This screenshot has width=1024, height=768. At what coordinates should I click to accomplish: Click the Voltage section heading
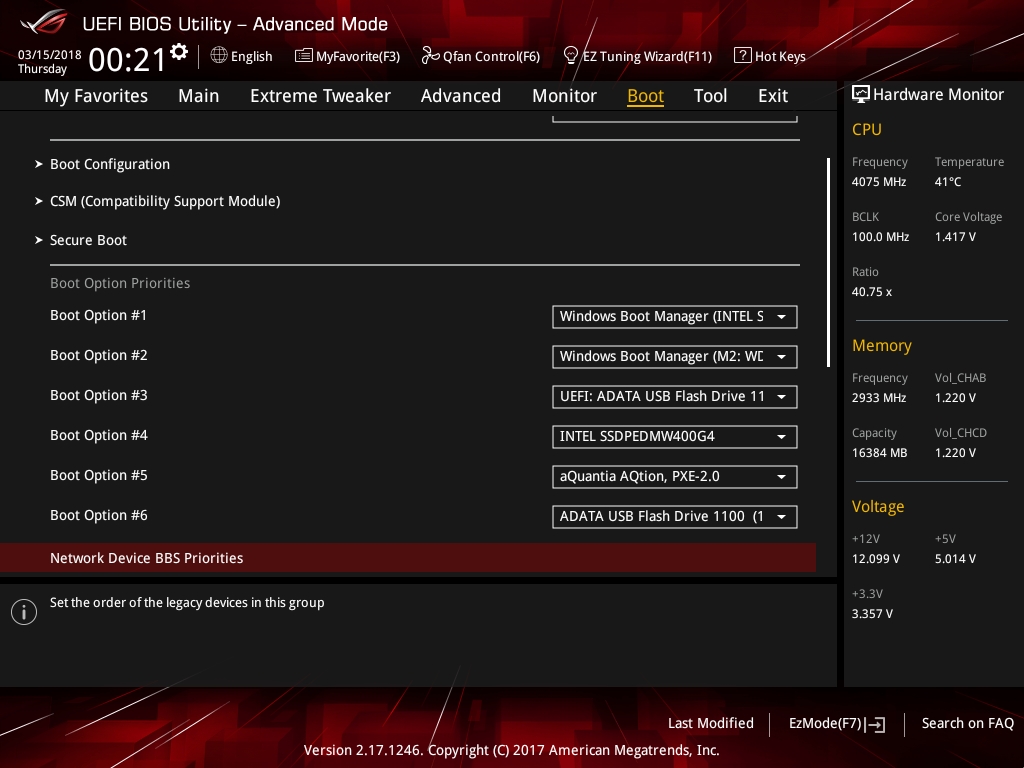[878, 507]
